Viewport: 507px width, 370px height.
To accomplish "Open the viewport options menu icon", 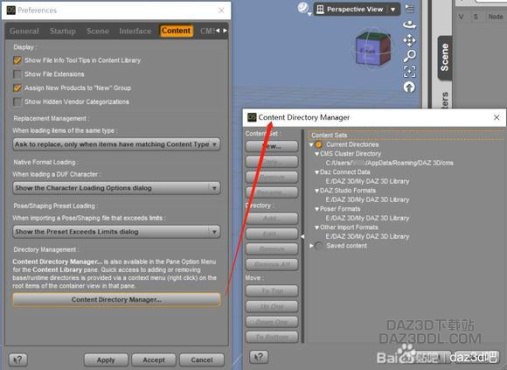I will (409, 9).
